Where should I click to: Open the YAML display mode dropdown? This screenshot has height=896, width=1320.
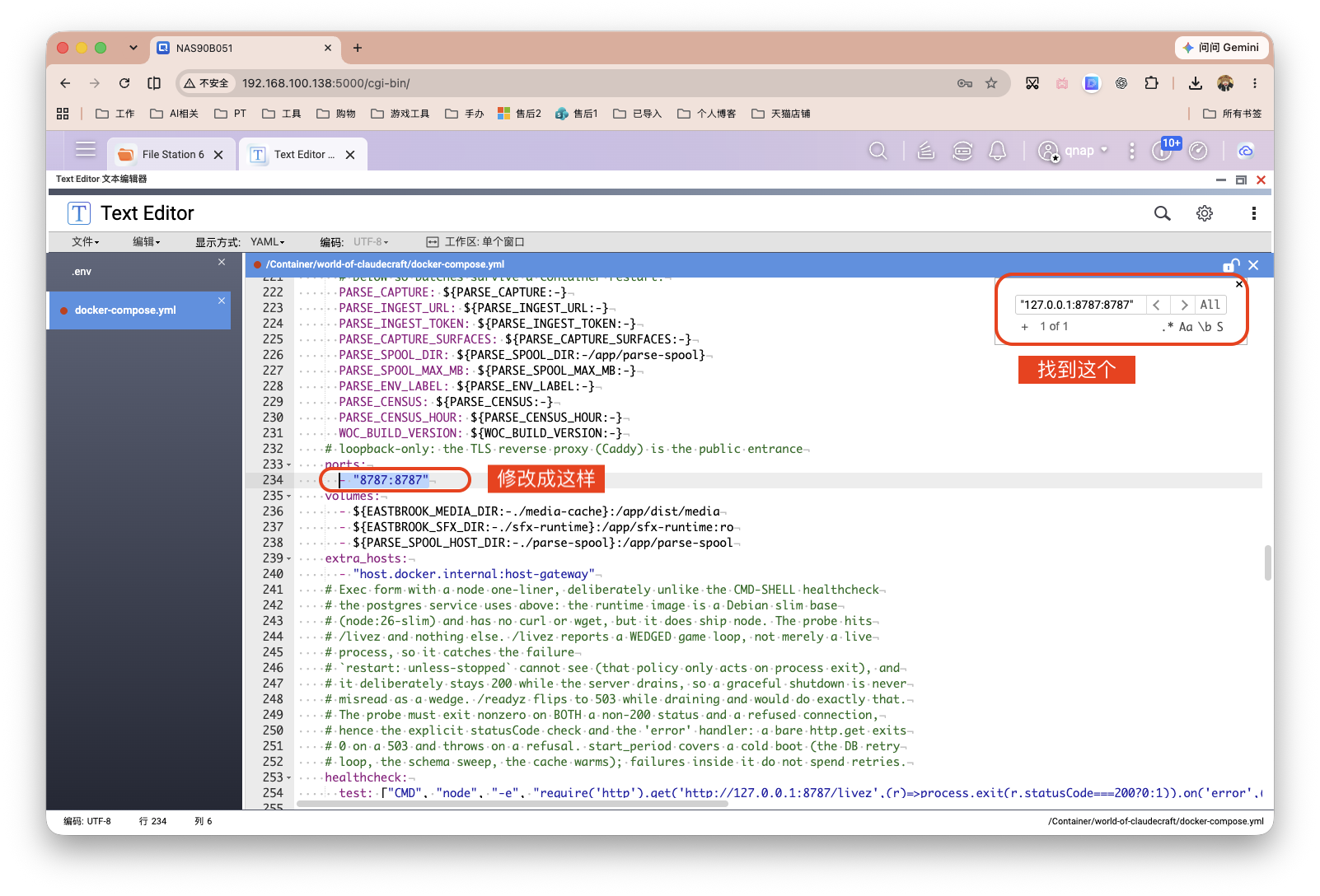point(268,242)
